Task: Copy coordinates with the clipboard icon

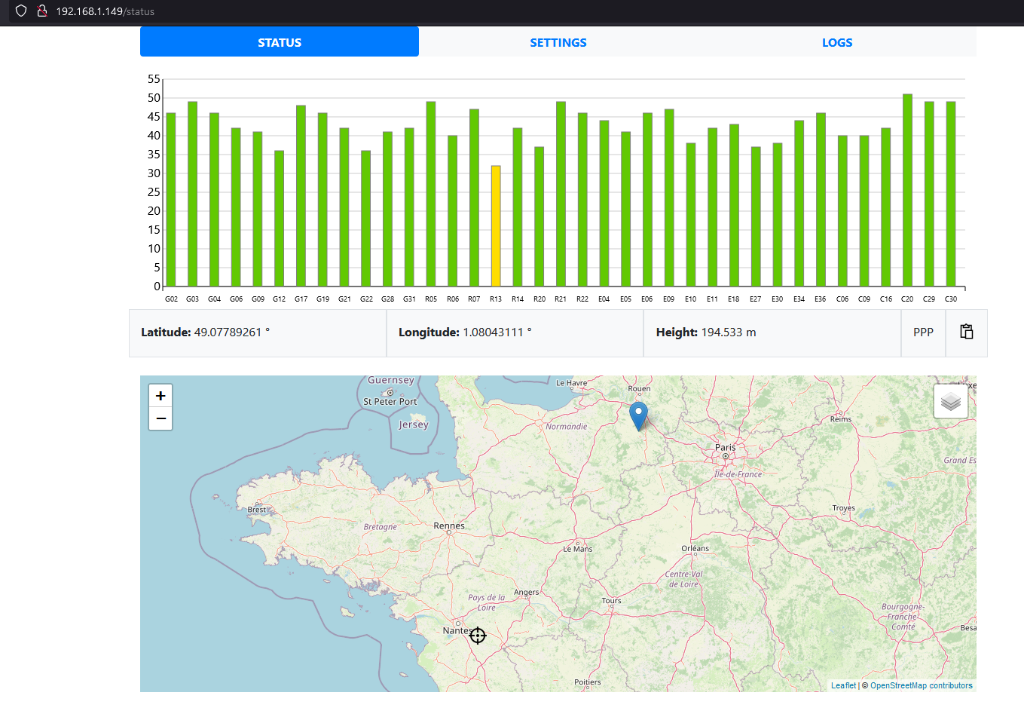Action: click(967, 332)
